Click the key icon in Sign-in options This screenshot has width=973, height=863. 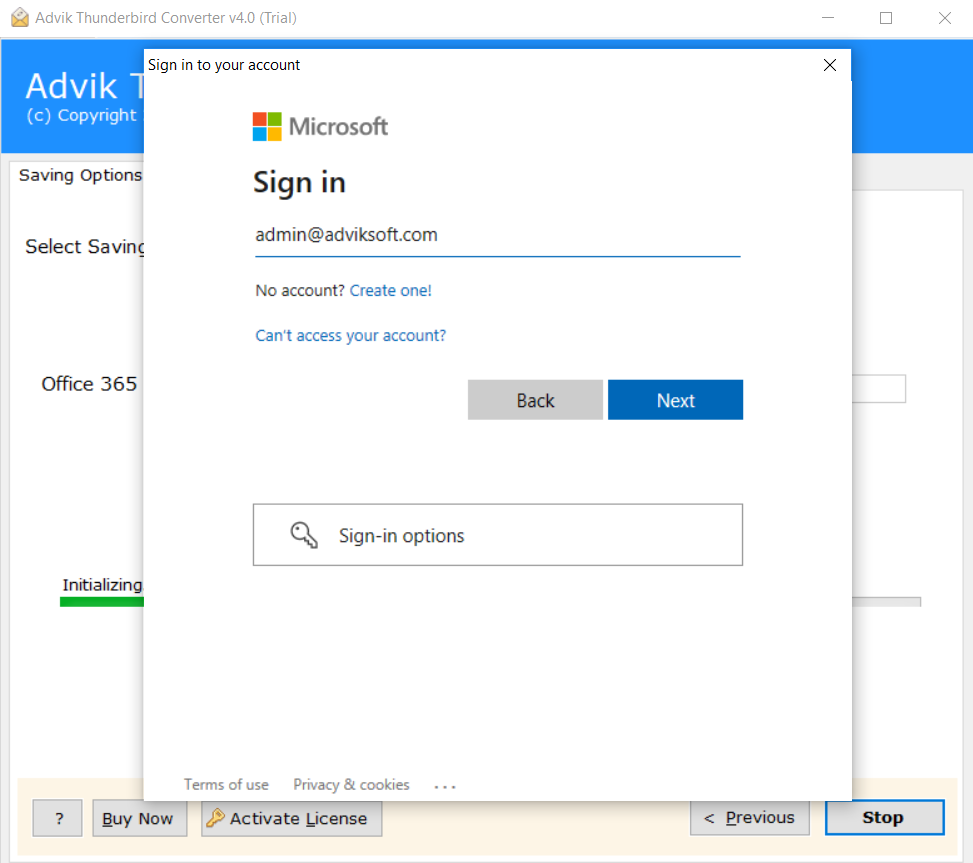tap(304, 535)
